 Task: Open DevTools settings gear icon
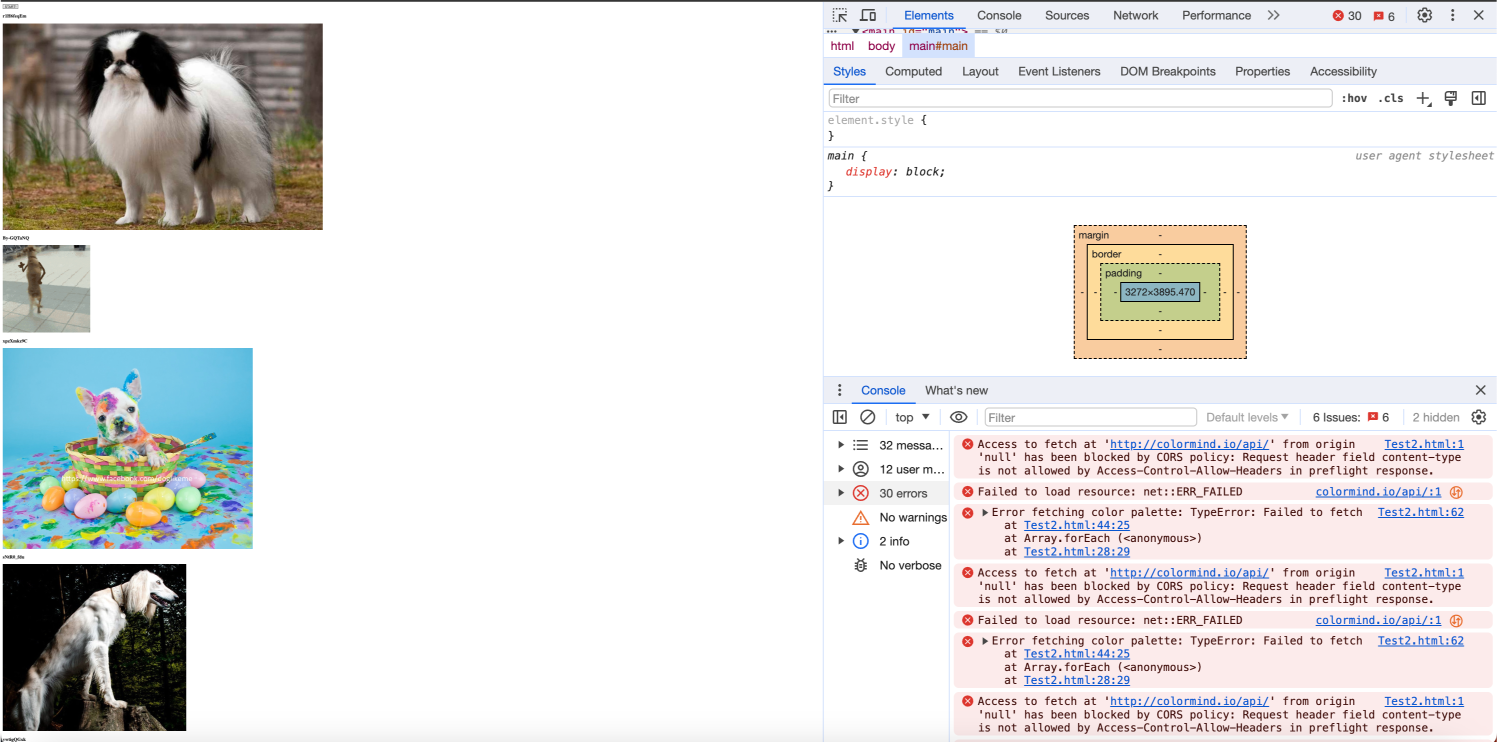coord(1425,15)
